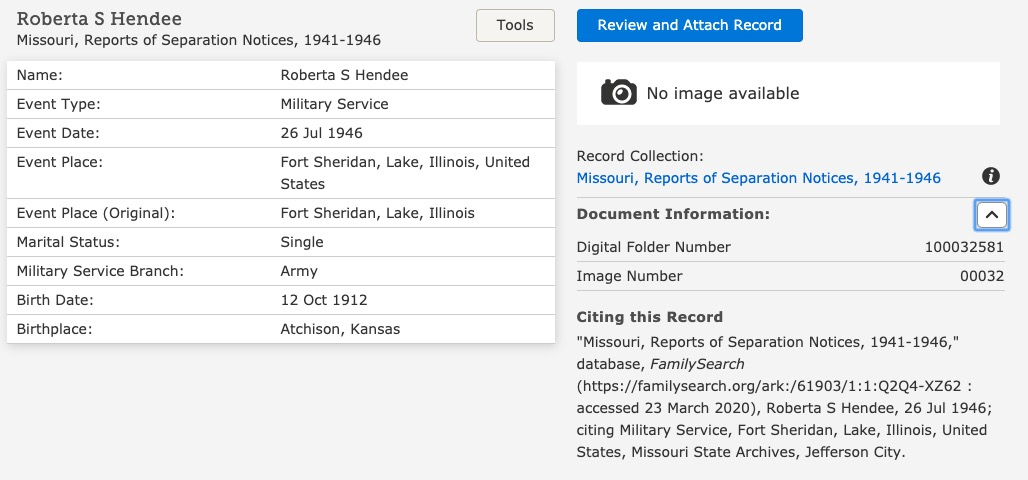Click Review and Attach Record
Image resolution: width=1028 pixels, height=480 pixels.
tap(690, 26)
